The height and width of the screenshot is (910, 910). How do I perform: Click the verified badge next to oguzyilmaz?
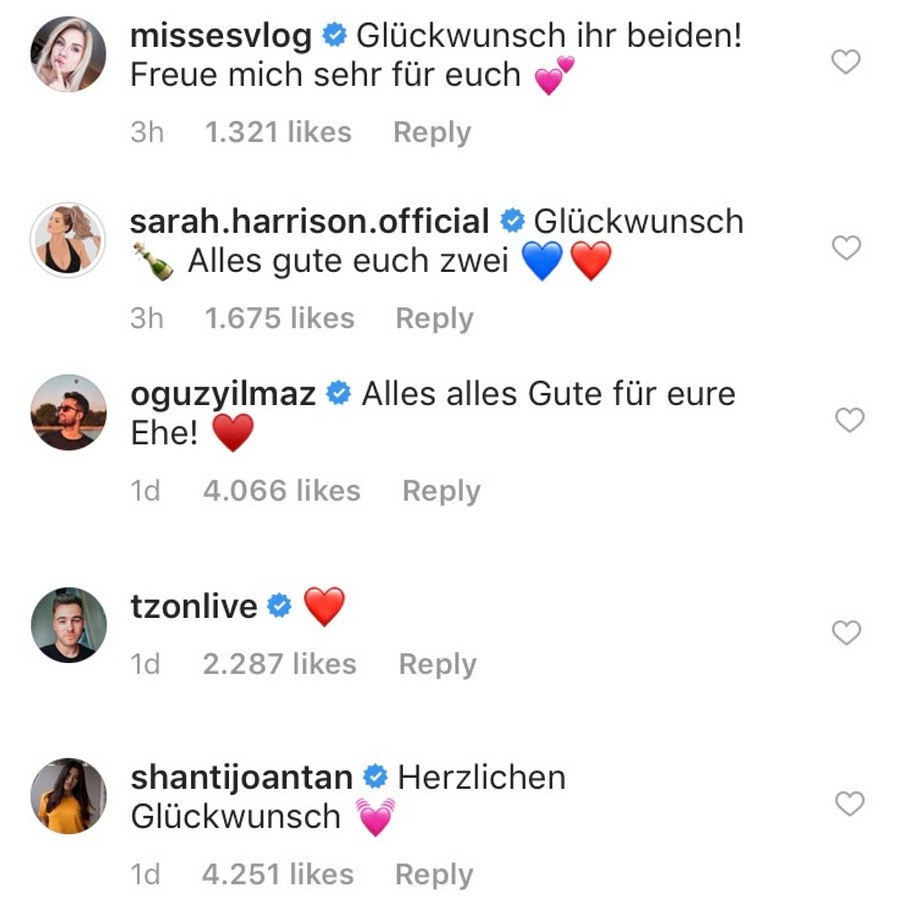[340, 394]
